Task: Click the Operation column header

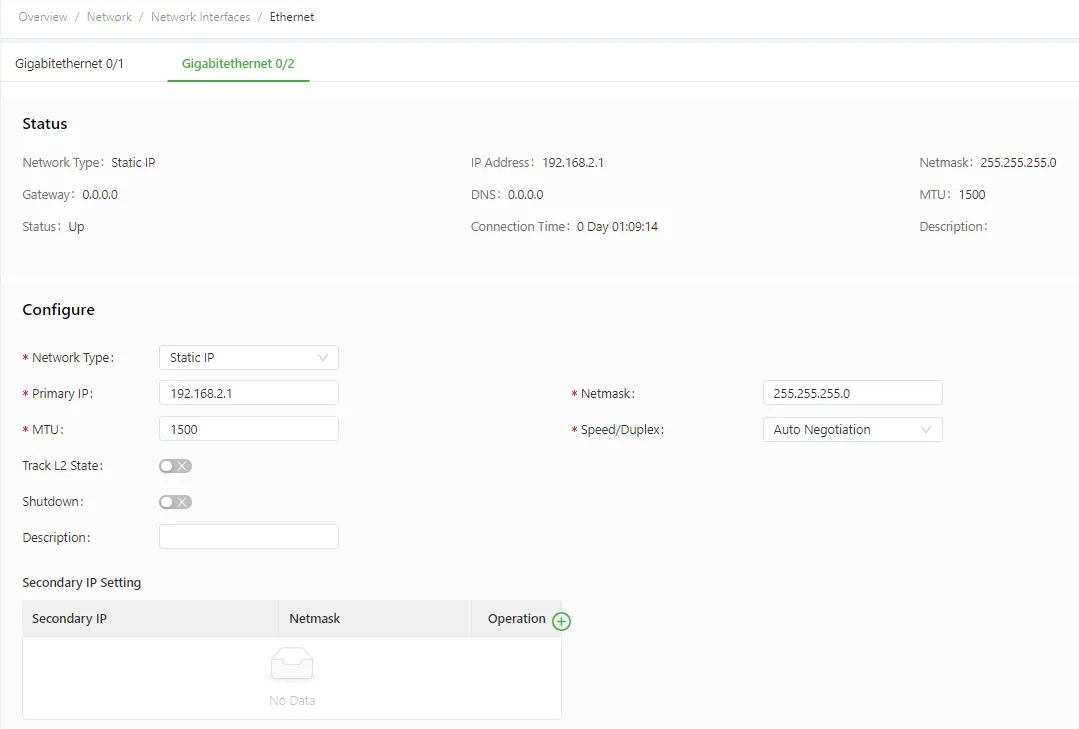Action: [517, 618]
